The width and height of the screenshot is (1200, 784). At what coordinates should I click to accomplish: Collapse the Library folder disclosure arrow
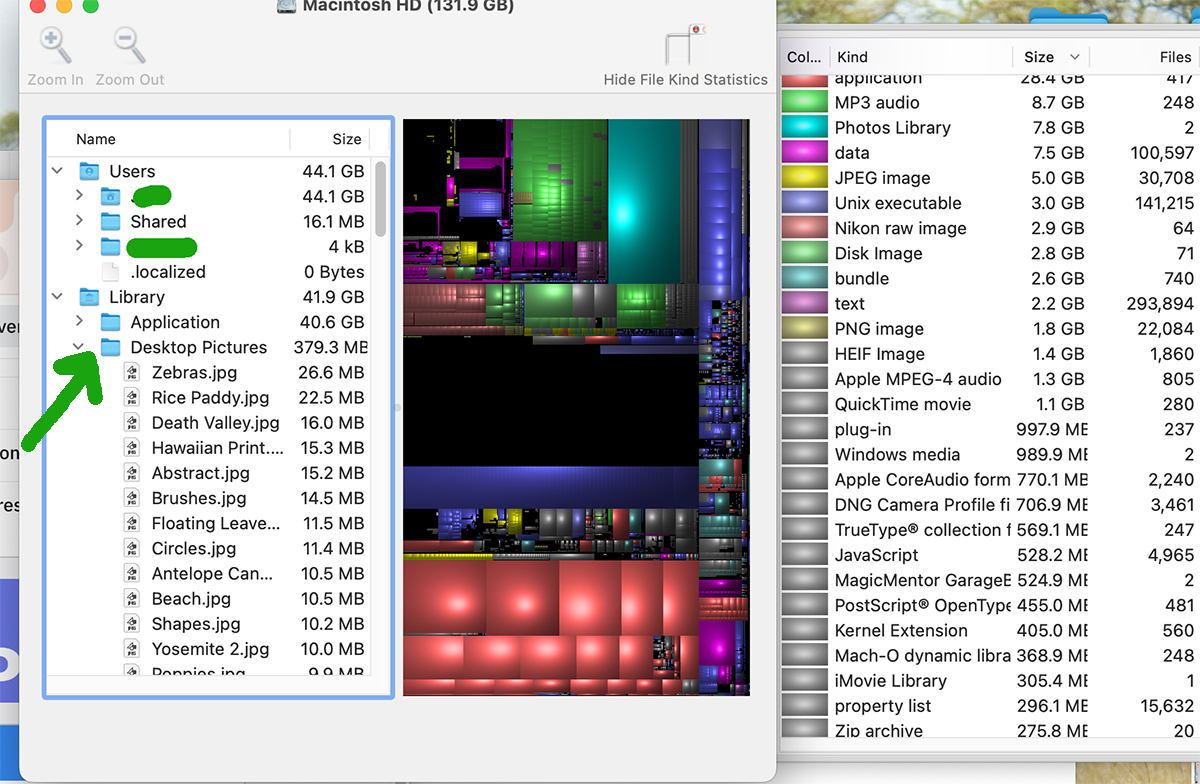pos(58,297)
